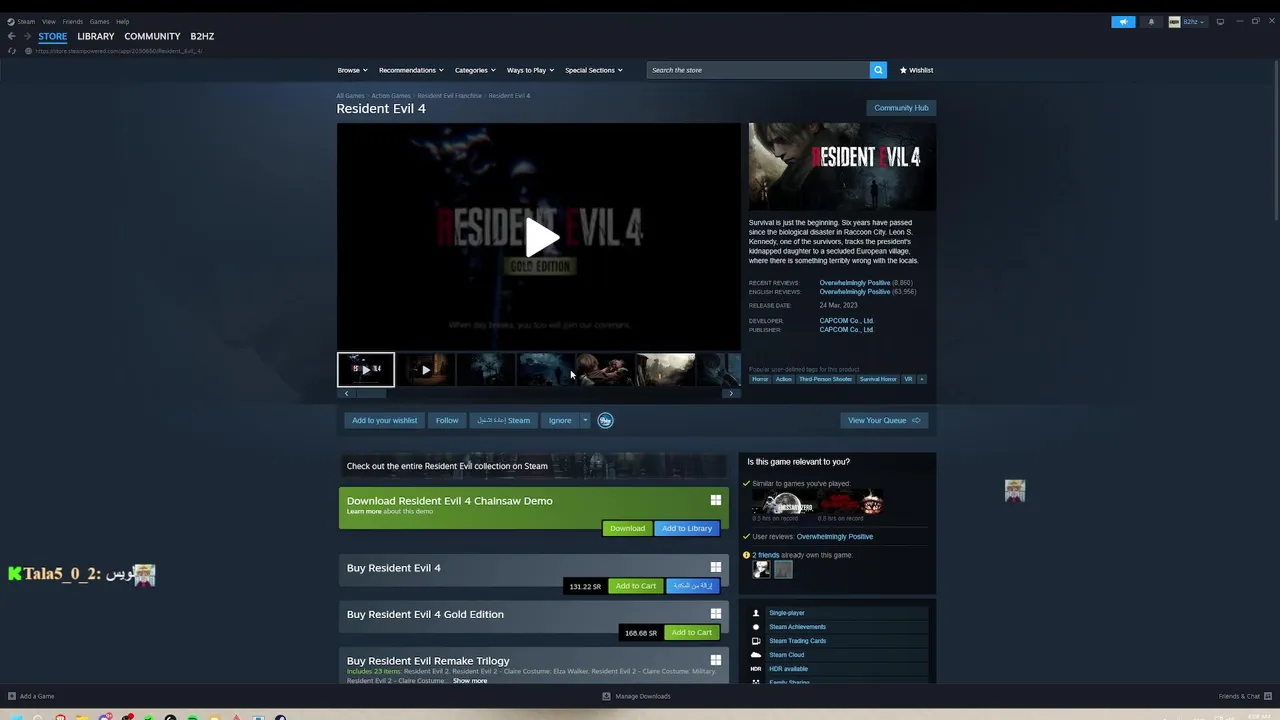Expand the Recommendations dropdown

(x=411, y=70)
